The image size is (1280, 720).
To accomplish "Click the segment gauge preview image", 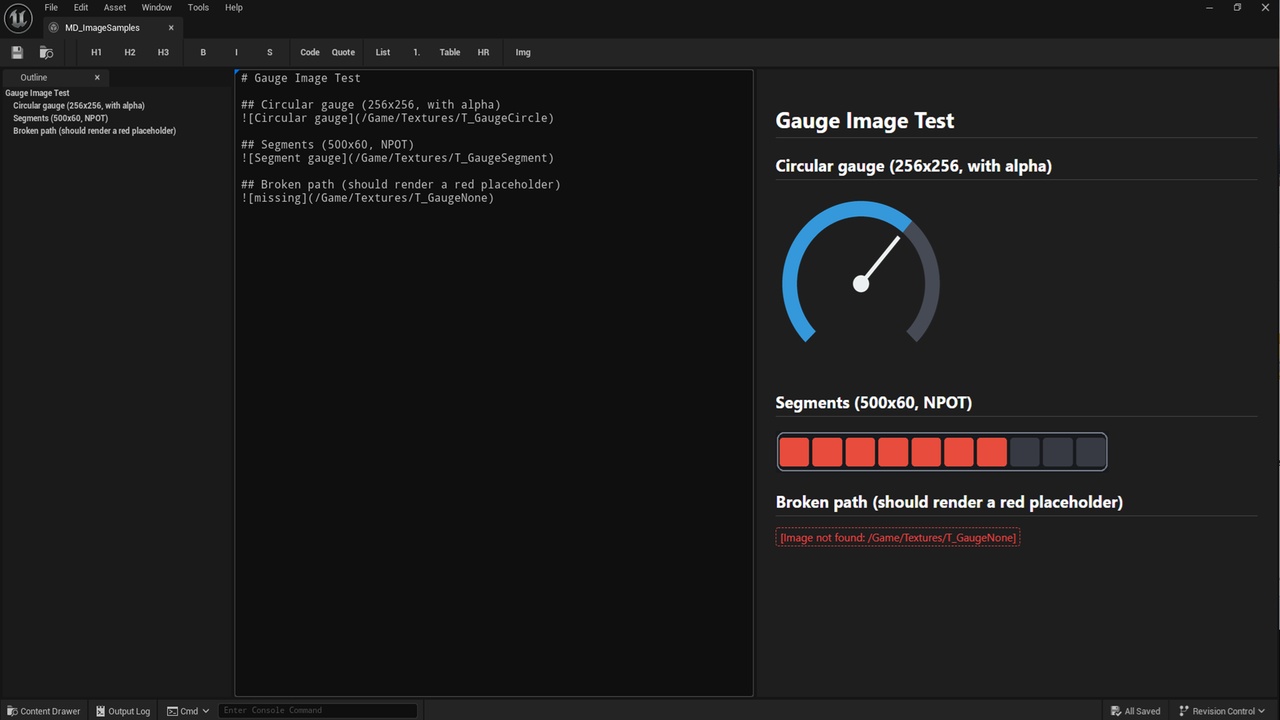I will [x=942, y=451].
